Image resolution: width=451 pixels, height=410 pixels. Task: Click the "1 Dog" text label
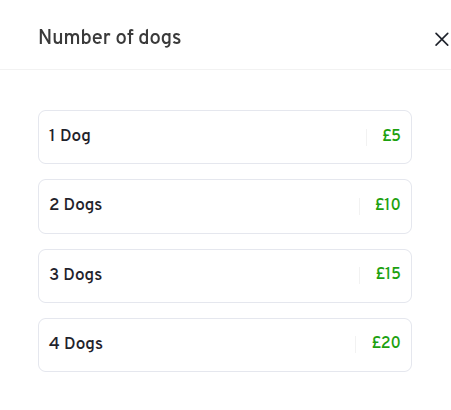tap(70, 136)
